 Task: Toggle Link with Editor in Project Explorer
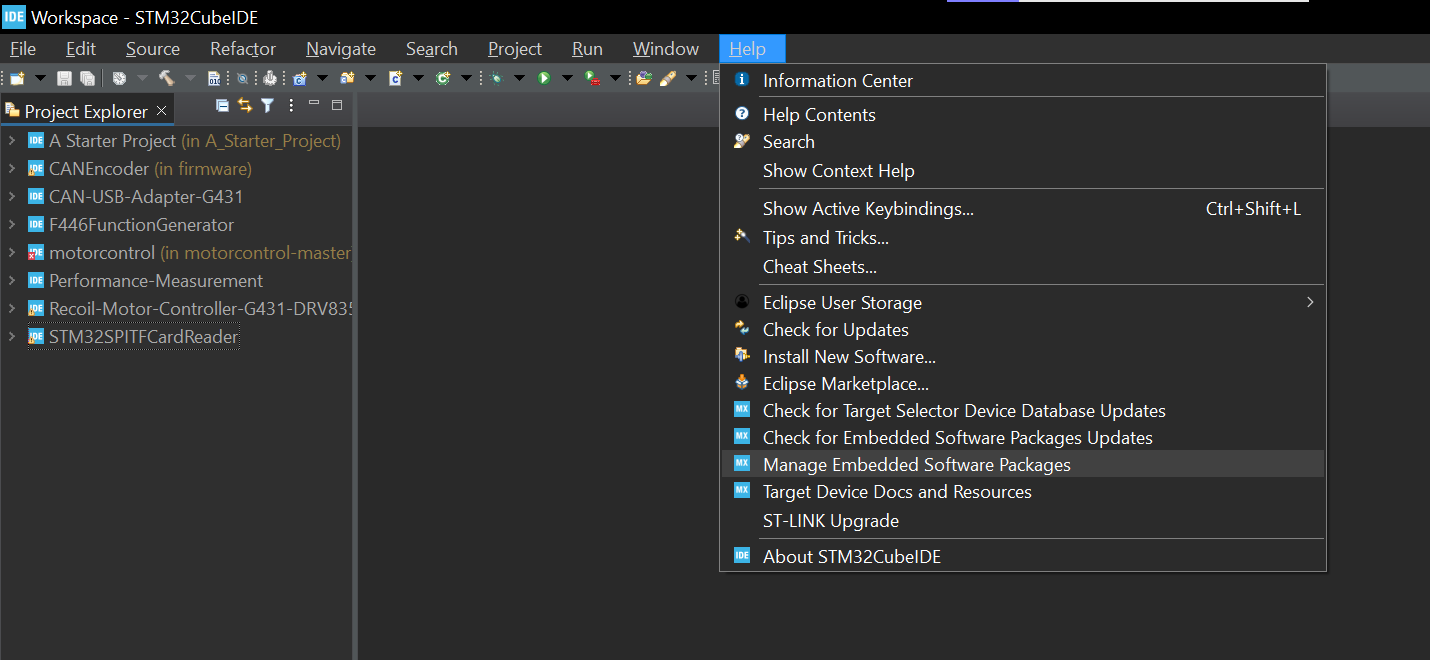pyautogui.click(x=245, y=106)
